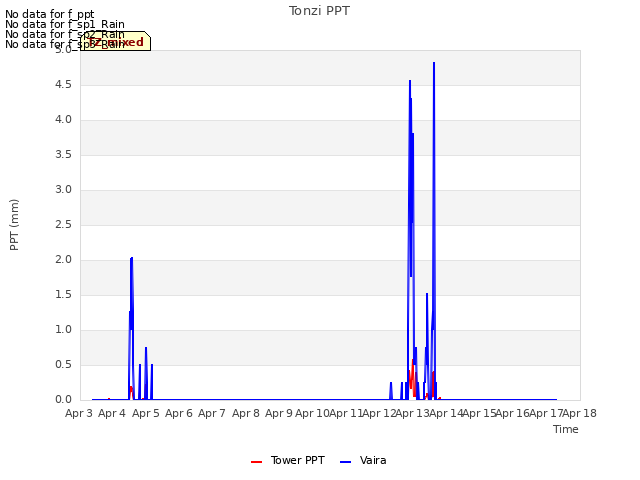Click the Apr 18 x-axis date label
The width and height of the screenshot is (640, 480).
(580, 413)
